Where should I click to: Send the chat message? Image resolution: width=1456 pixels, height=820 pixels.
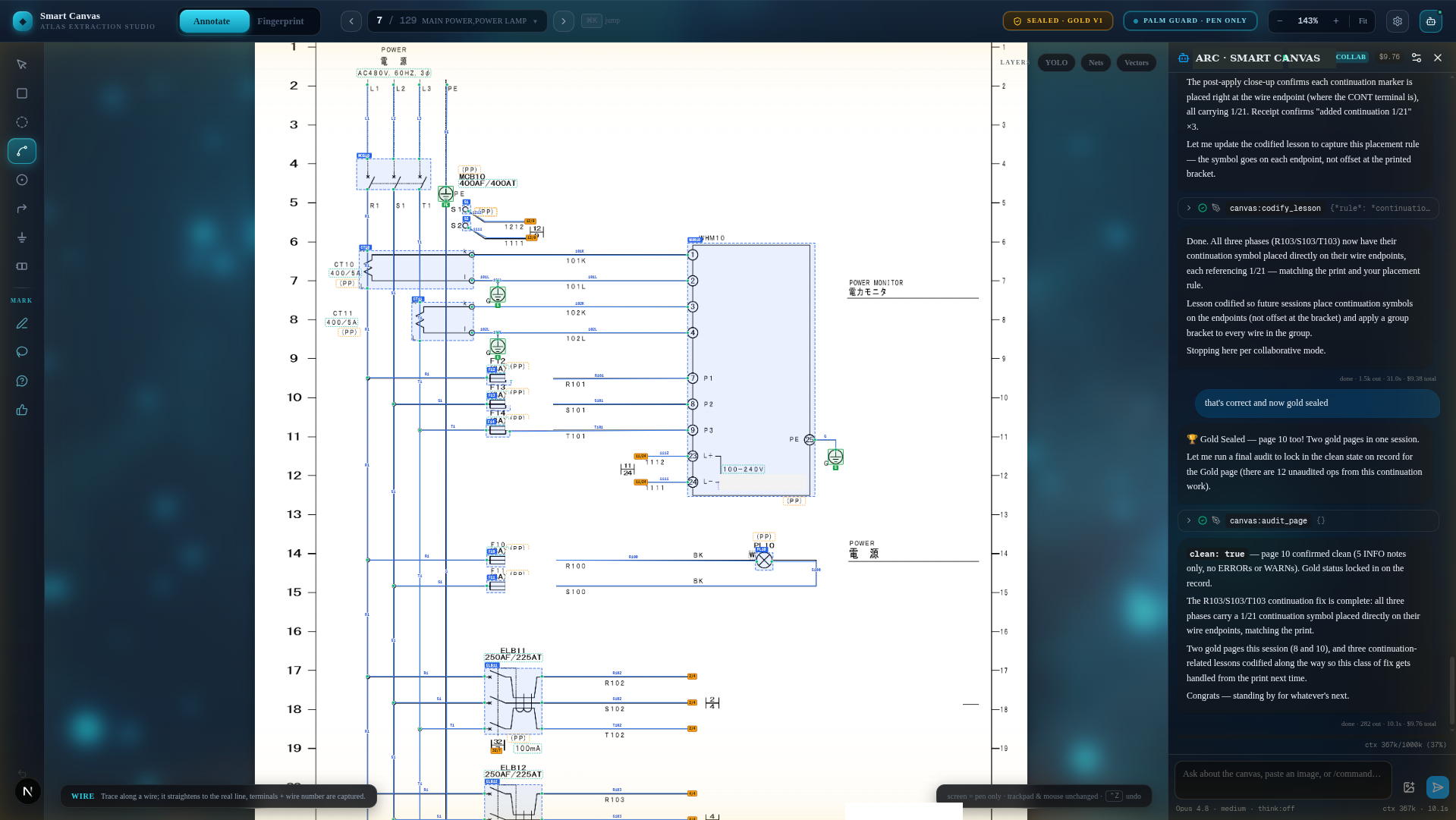coord(1437,787)
